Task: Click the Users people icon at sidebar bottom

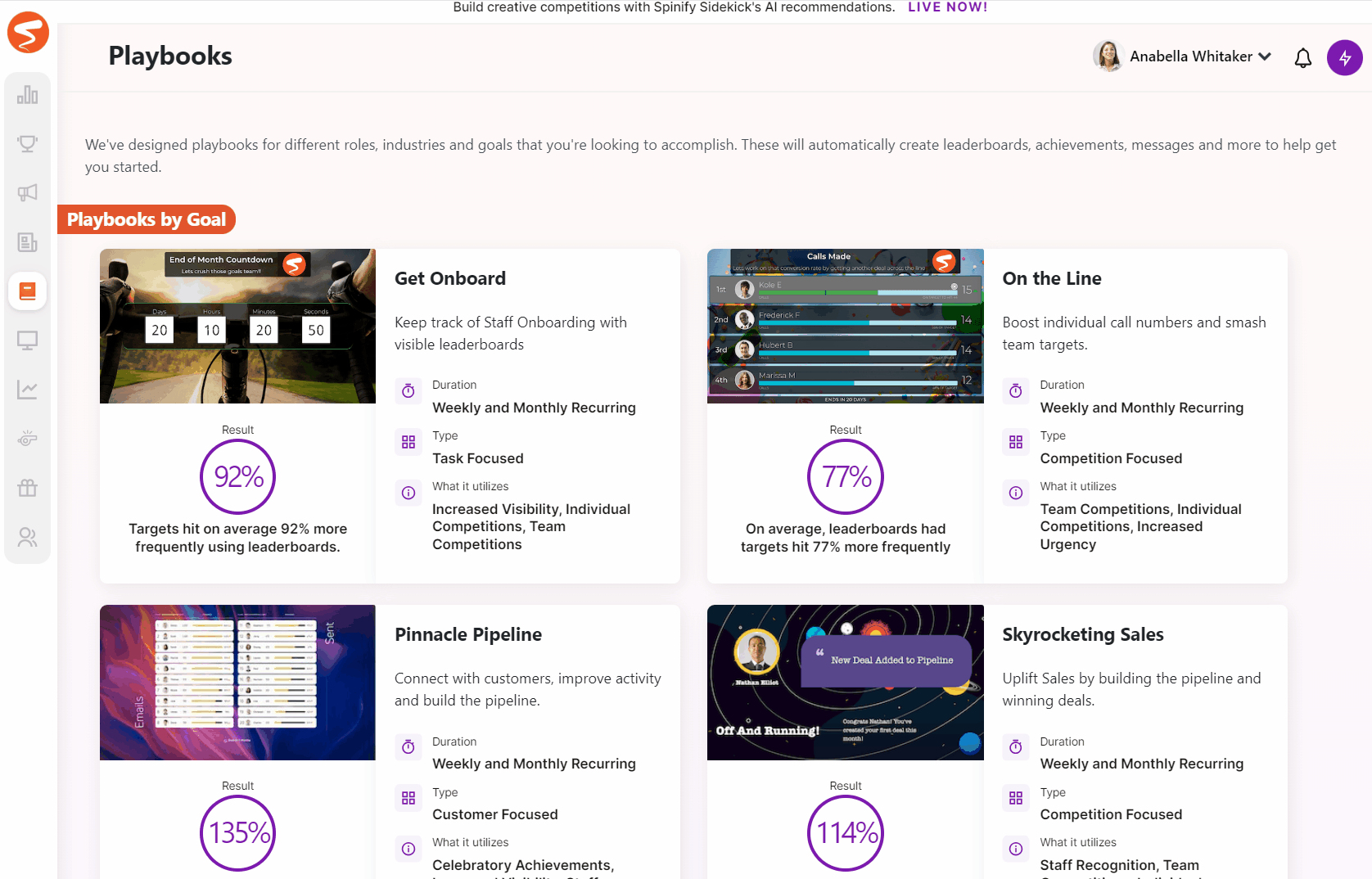Action: 27,537
